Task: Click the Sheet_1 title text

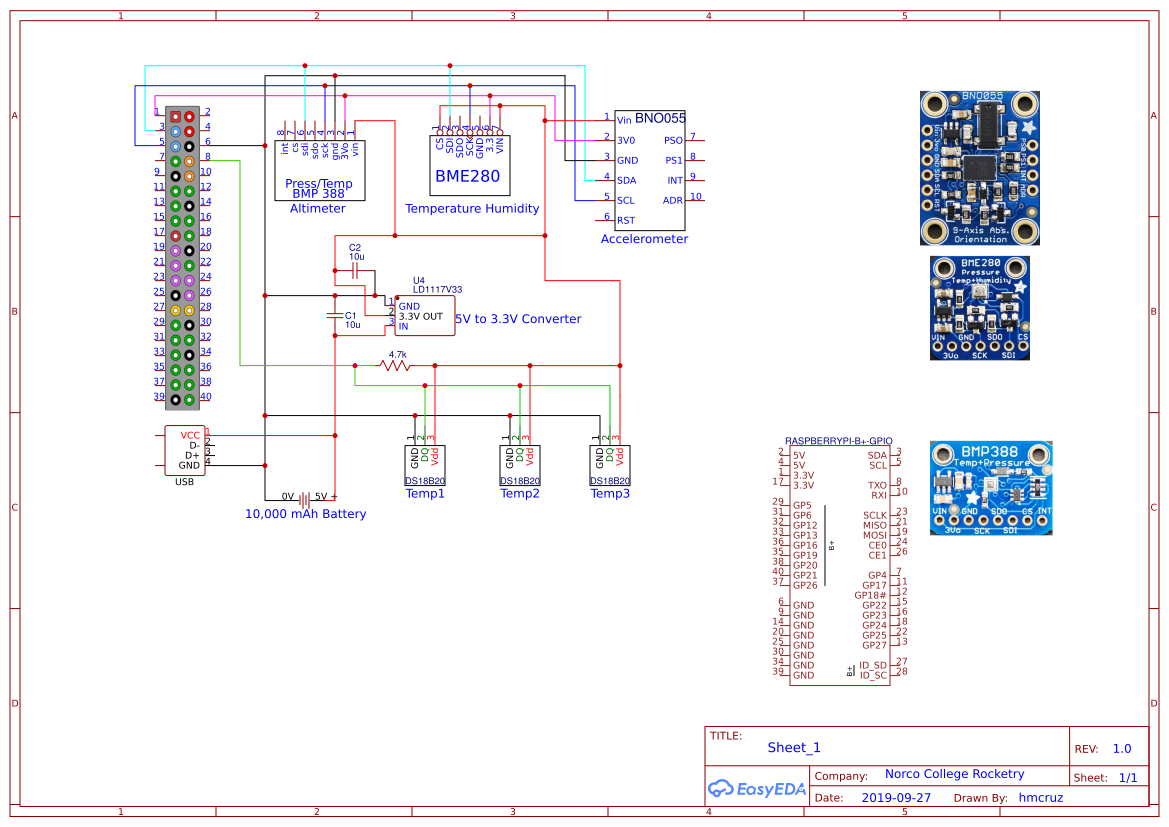Action: tap(794, 747)
